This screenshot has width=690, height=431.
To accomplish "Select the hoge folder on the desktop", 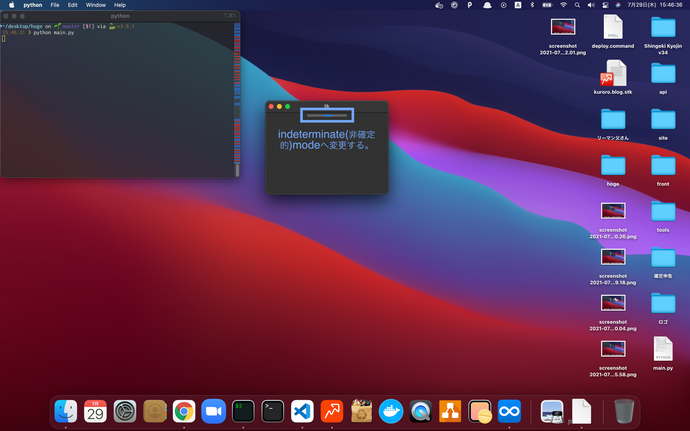I will (x=613, y=166).
